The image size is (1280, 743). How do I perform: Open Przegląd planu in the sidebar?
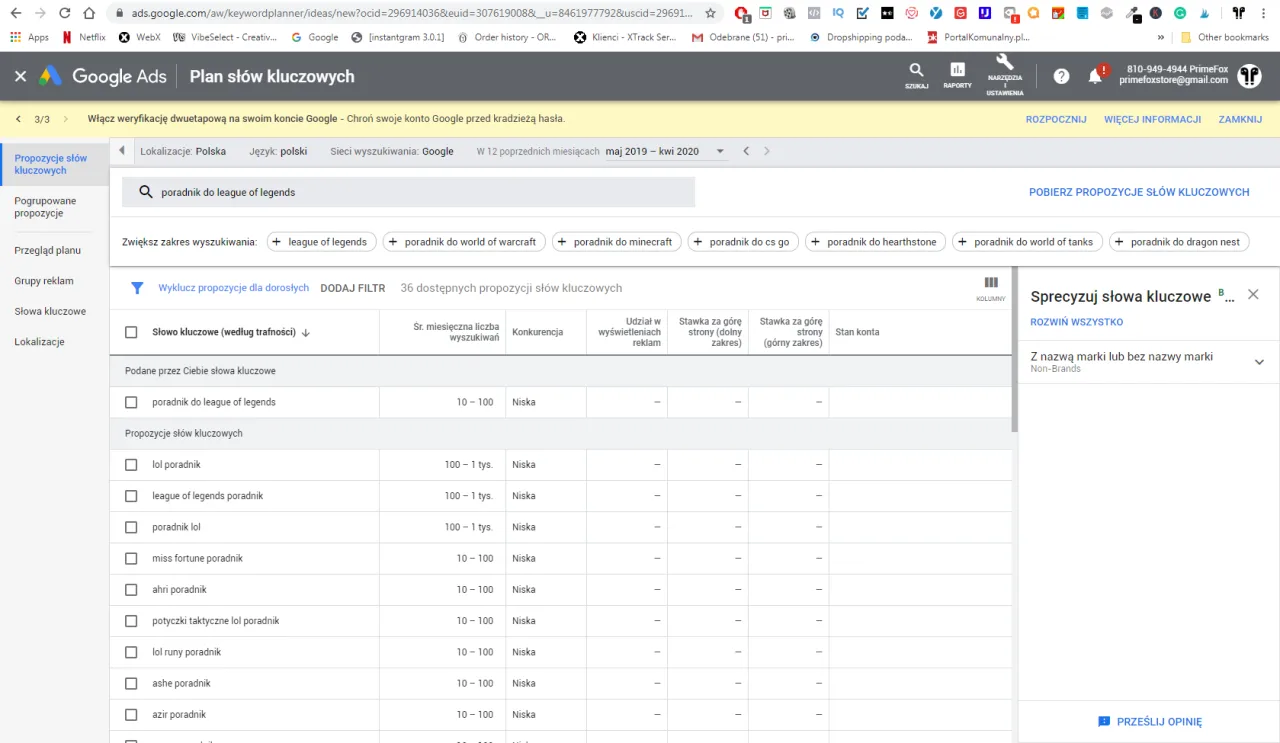(47, 250)
